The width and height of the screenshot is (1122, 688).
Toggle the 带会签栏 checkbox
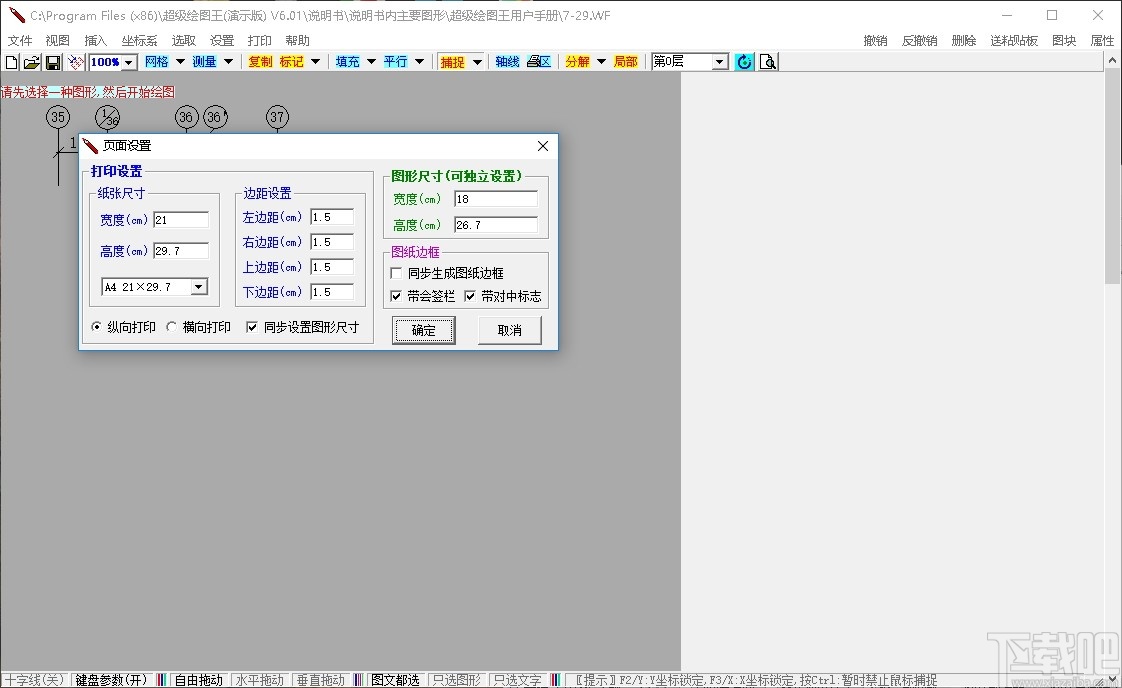point(396,296)
